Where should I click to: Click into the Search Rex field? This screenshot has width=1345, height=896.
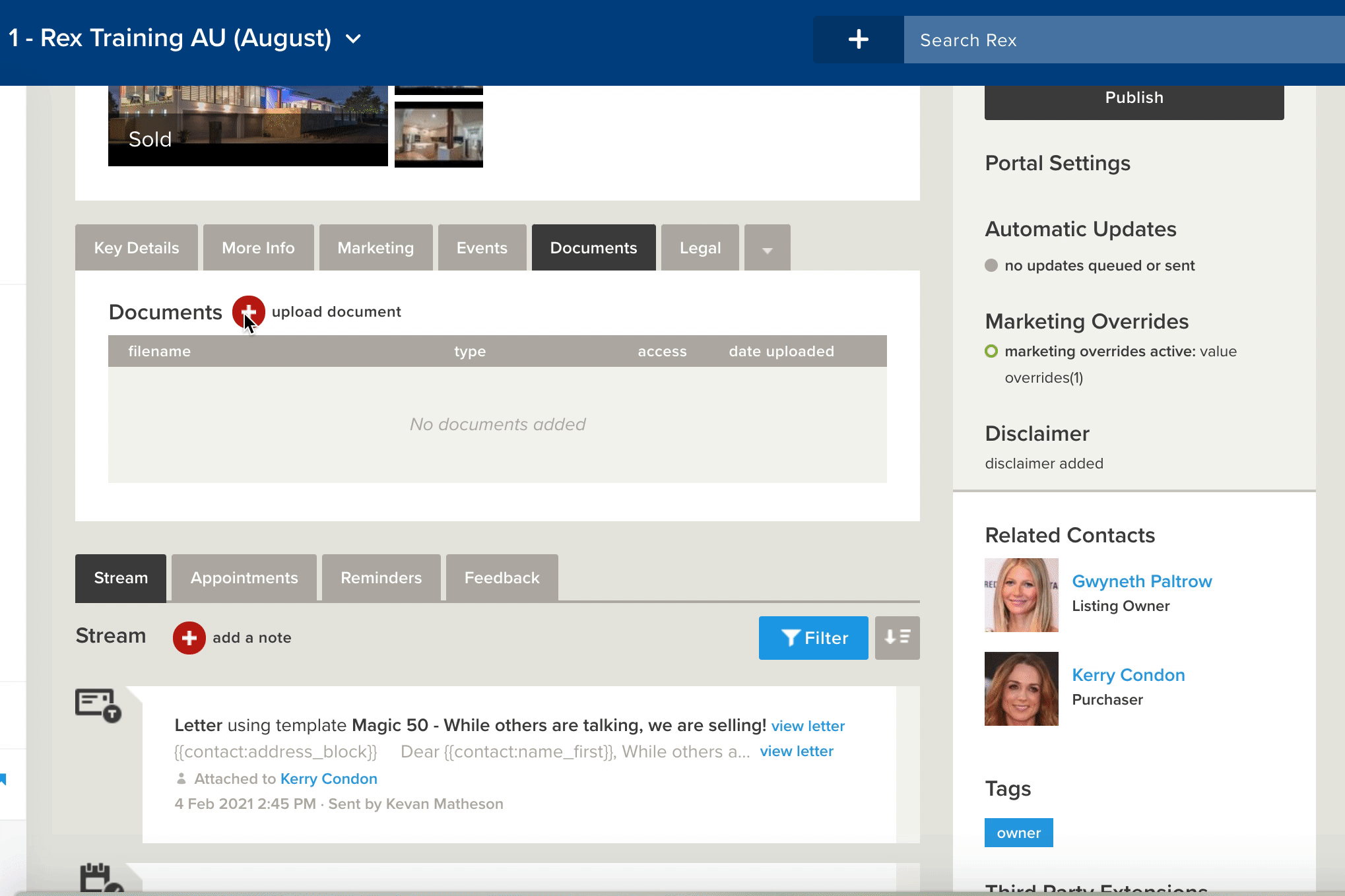(x=1125, y=40)
